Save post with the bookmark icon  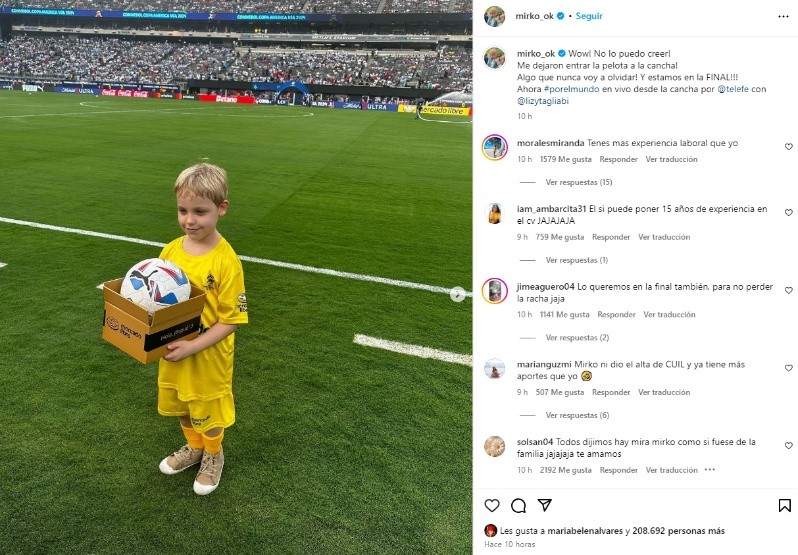(784, 505)
